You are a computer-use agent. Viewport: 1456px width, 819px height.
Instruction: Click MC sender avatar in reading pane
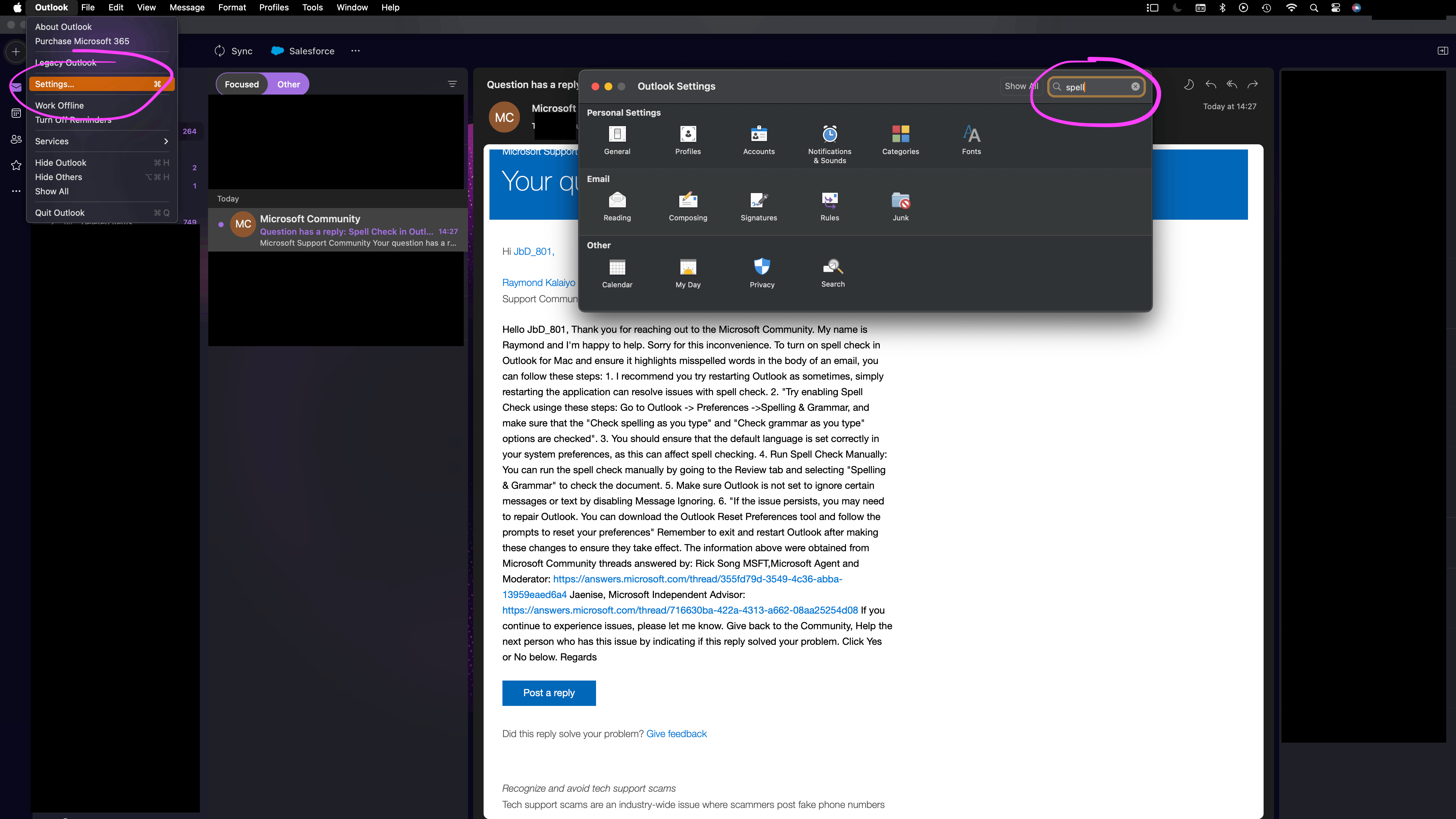pyautogui.click(x=504, y=117)
